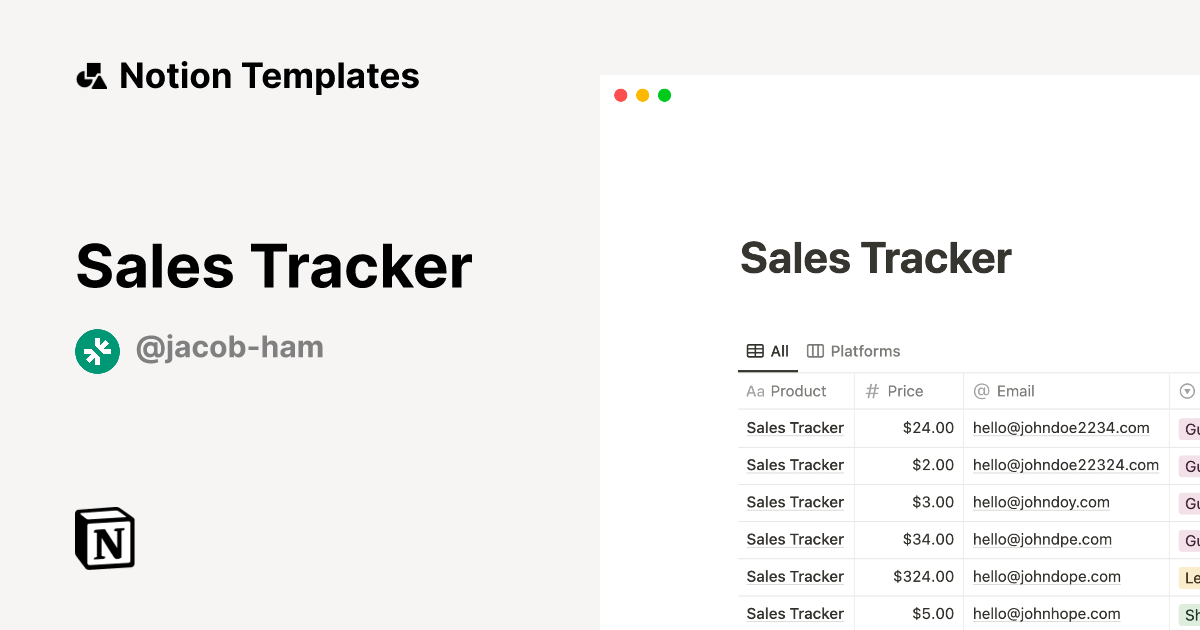1200x630 pixels.
Task: Click the Notion cube logo
Action: click(105, 538)
